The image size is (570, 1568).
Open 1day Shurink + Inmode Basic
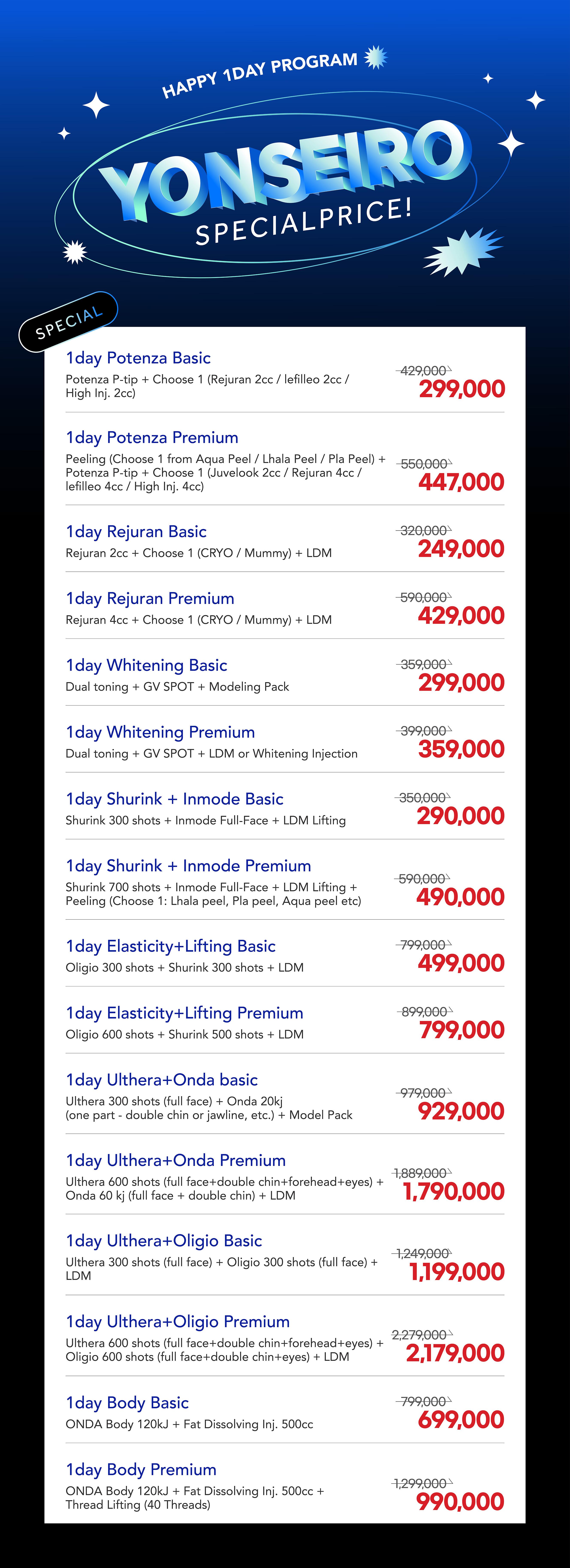175,799
